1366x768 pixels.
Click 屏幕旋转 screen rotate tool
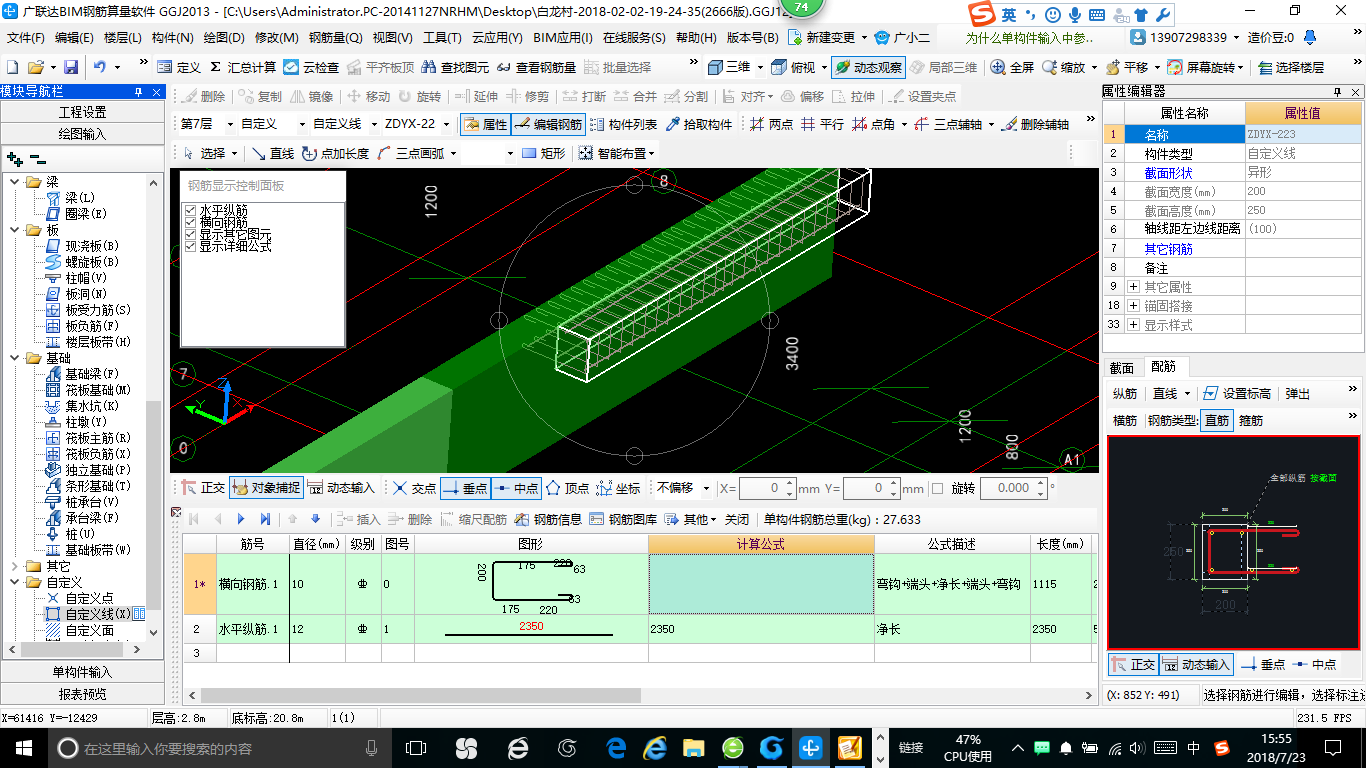pyautogui.click(x=1204, y=67)
